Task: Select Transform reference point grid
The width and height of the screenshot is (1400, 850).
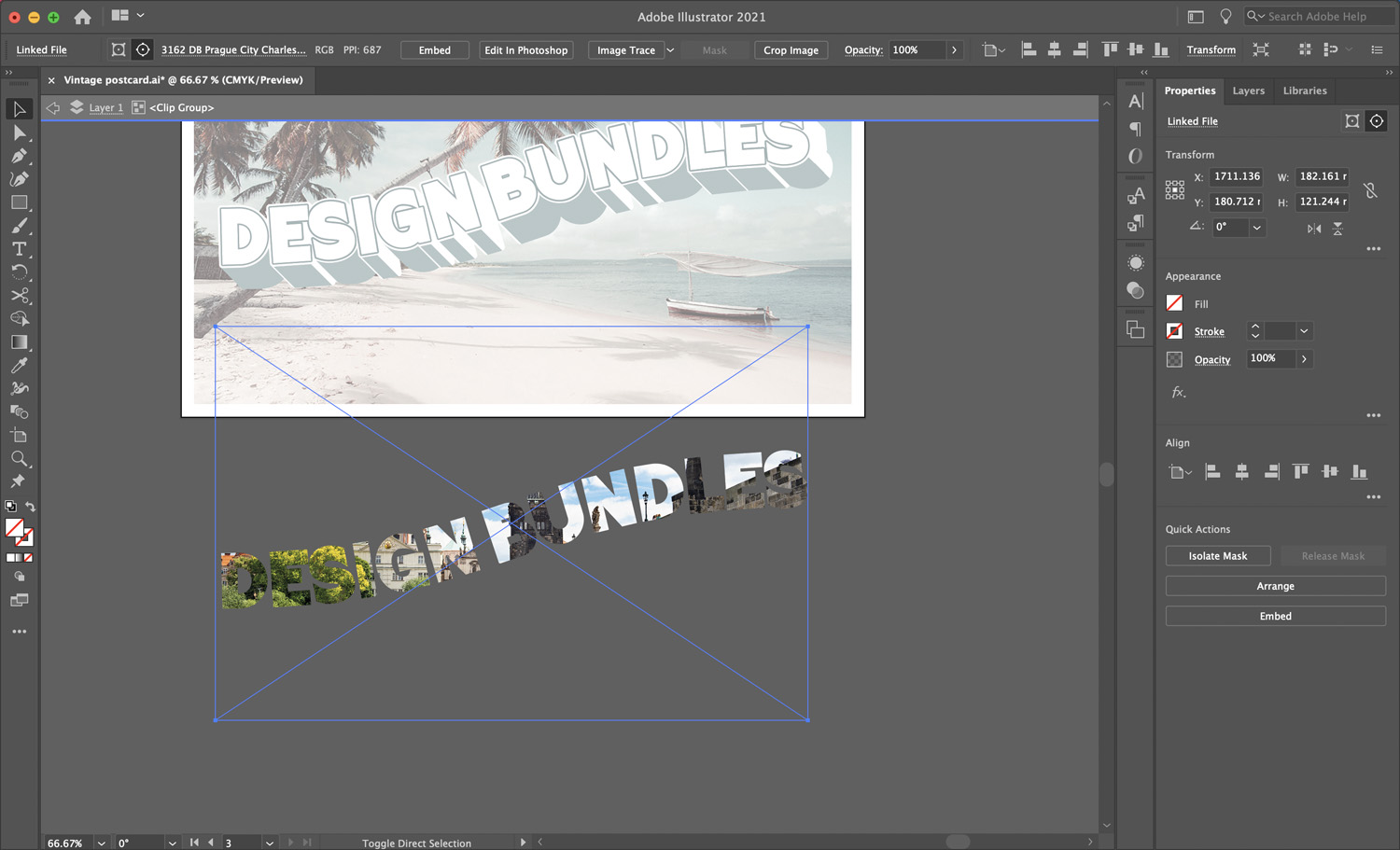Action: tap(1175, 189)
